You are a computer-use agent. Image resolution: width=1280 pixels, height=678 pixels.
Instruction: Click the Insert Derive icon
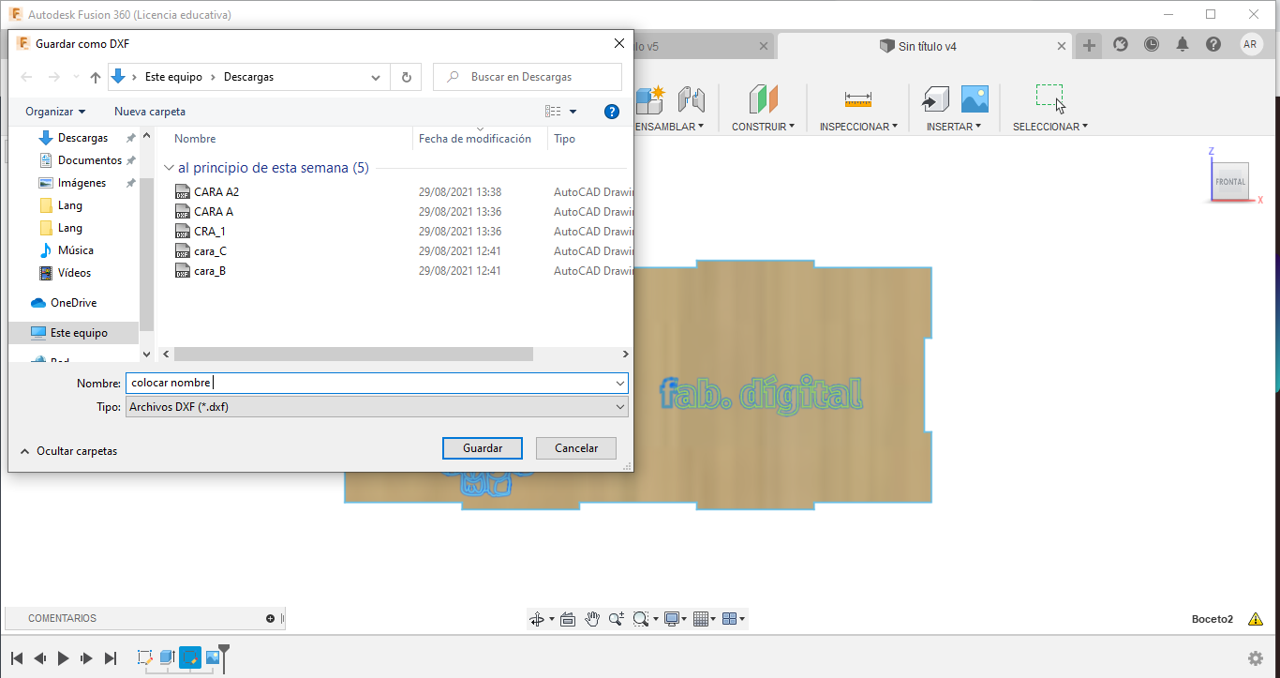point(935,99)
